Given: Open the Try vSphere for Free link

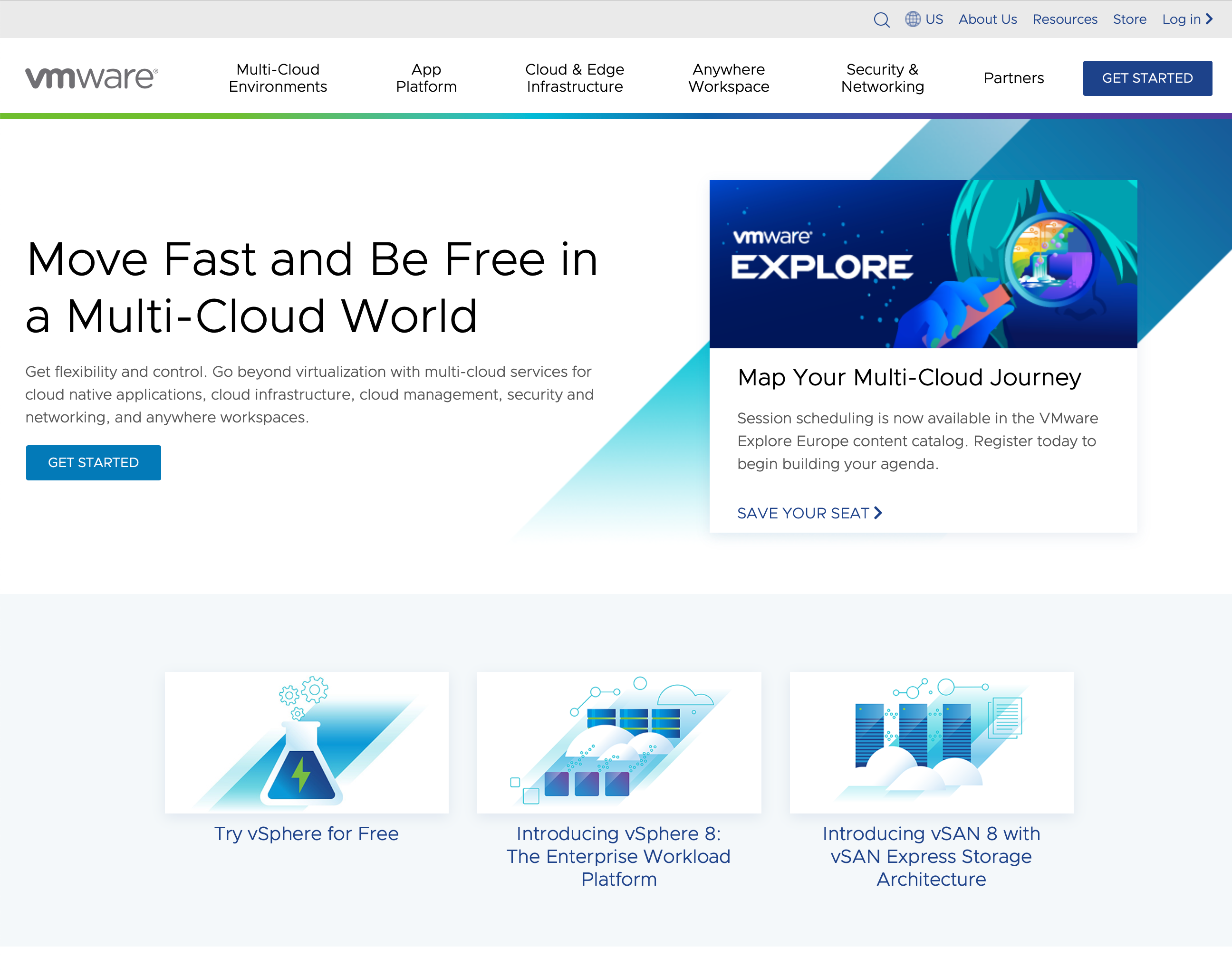Looking at the screenshot, I should point(306,834).
